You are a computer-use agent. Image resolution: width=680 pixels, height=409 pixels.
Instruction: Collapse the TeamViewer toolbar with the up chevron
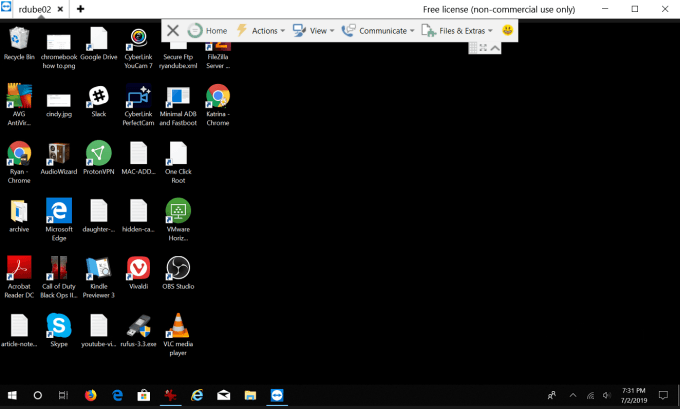(x=495, y=48)
